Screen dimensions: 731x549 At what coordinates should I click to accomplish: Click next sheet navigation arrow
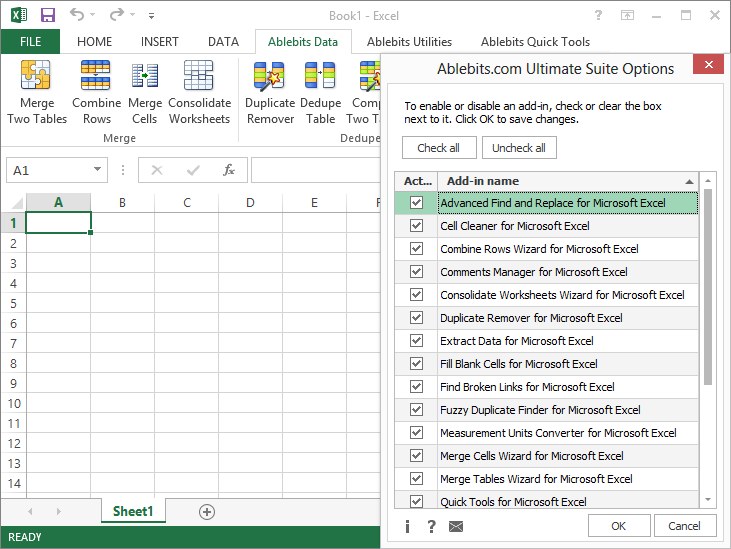58,512
